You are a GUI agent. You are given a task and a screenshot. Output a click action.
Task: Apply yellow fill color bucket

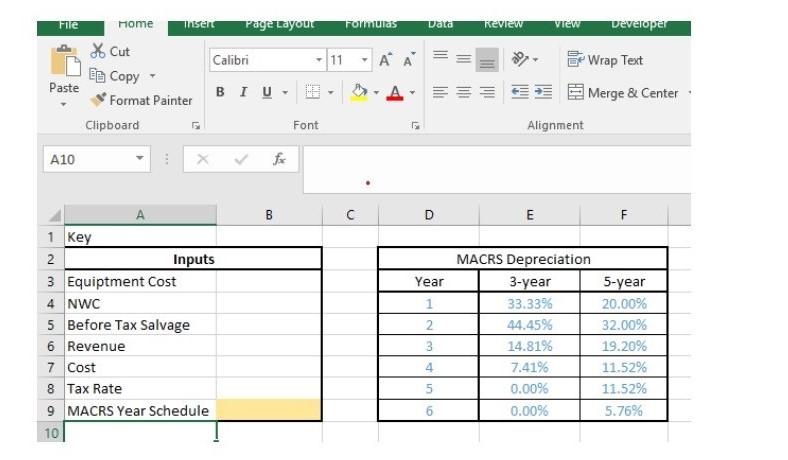click(x=359, y=93)
